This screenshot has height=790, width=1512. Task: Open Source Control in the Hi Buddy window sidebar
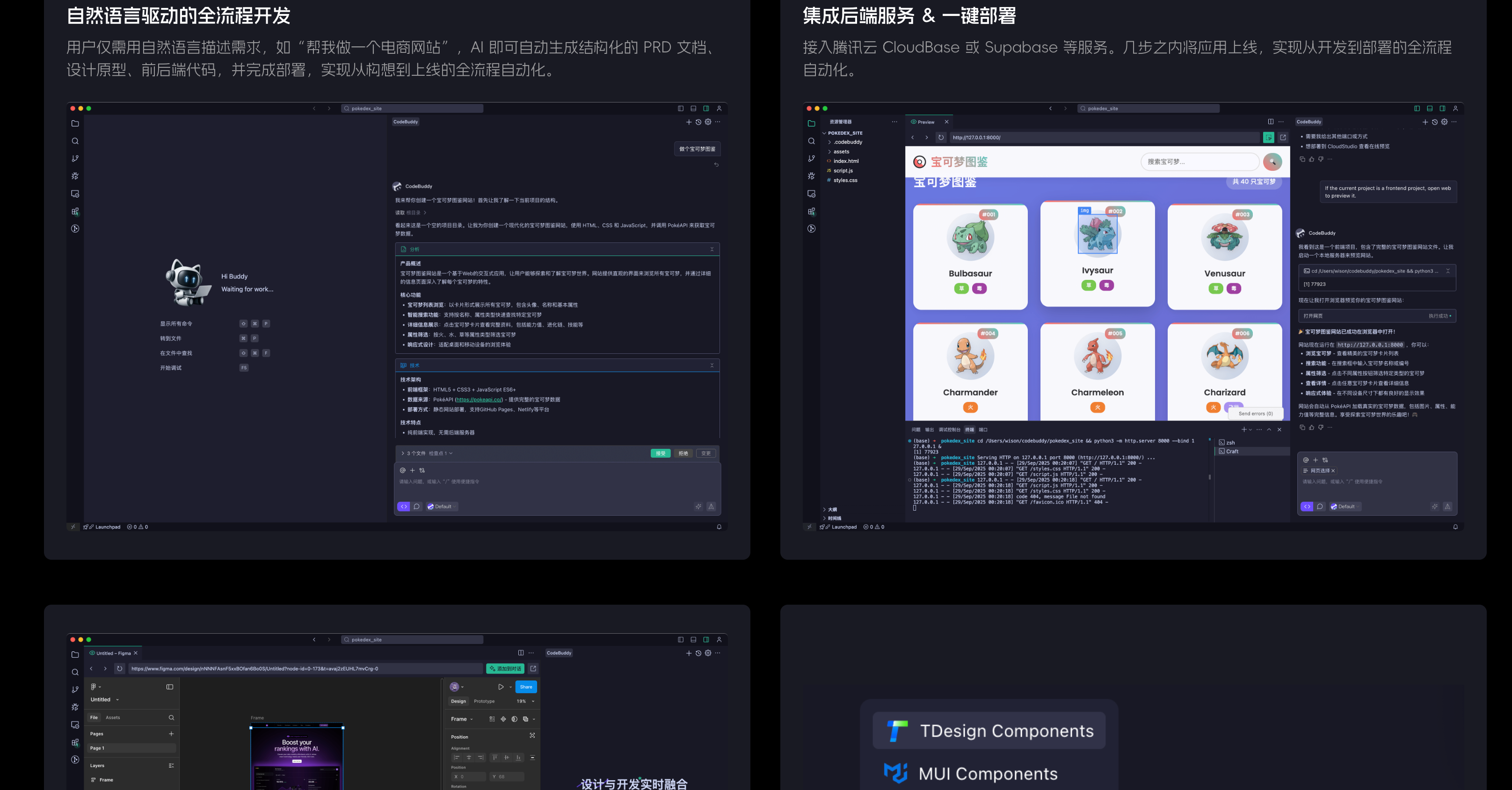[x=75, y=159]
